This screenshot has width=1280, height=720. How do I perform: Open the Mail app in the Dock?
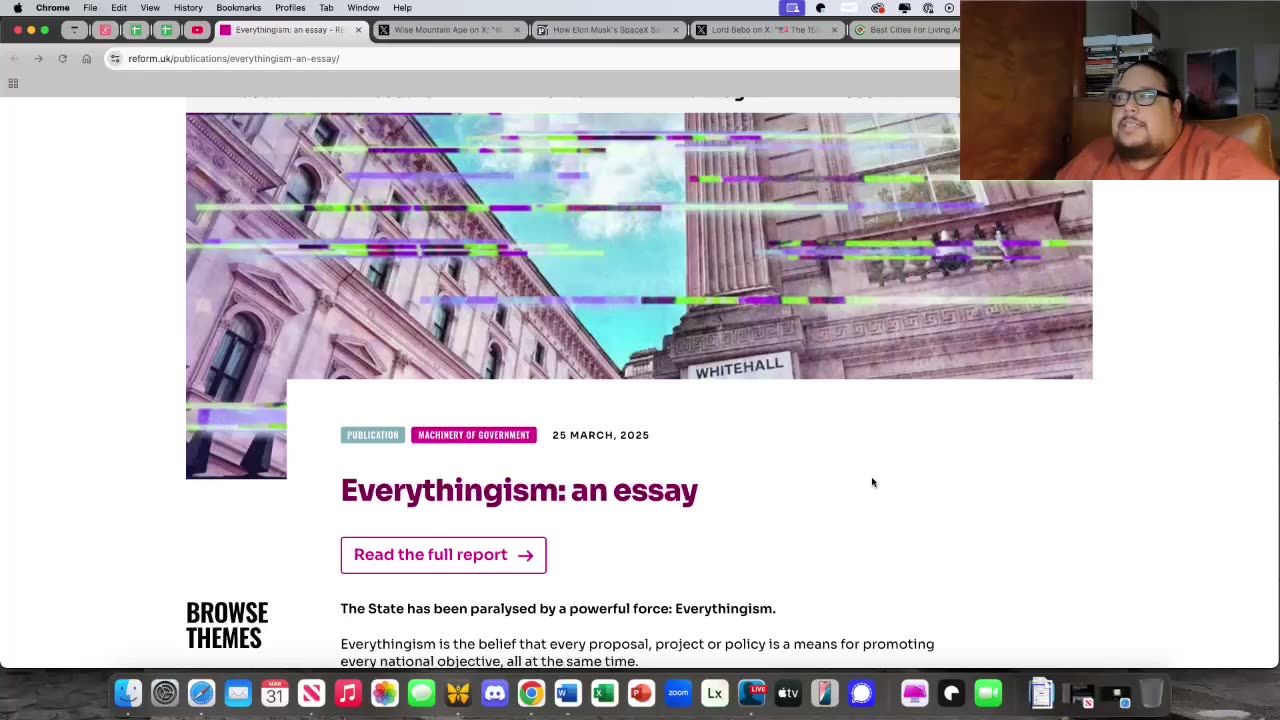click(238, 693)
